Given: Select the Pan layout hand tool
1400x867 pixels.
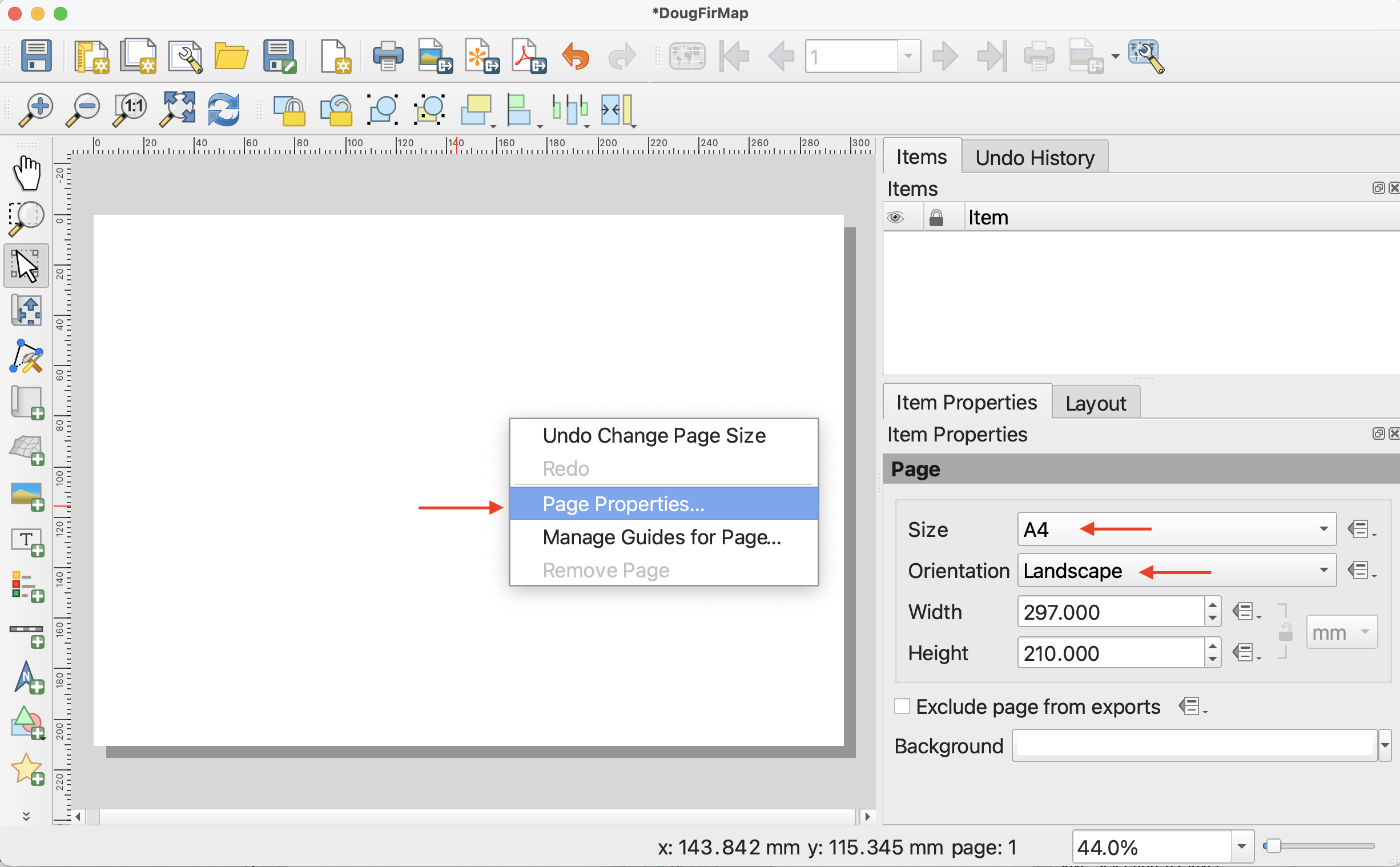Looking at the screenshot, I should point(26,172).
